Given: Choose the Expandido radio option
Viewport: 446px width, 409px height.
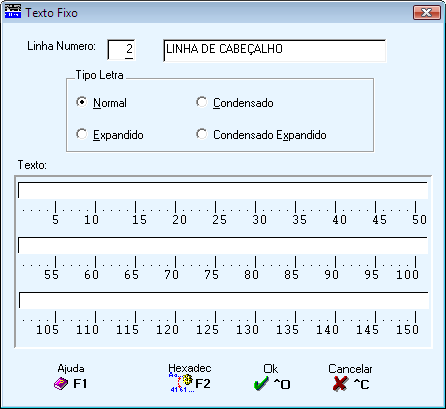Looking at the screenshot, I should (82, 134).
